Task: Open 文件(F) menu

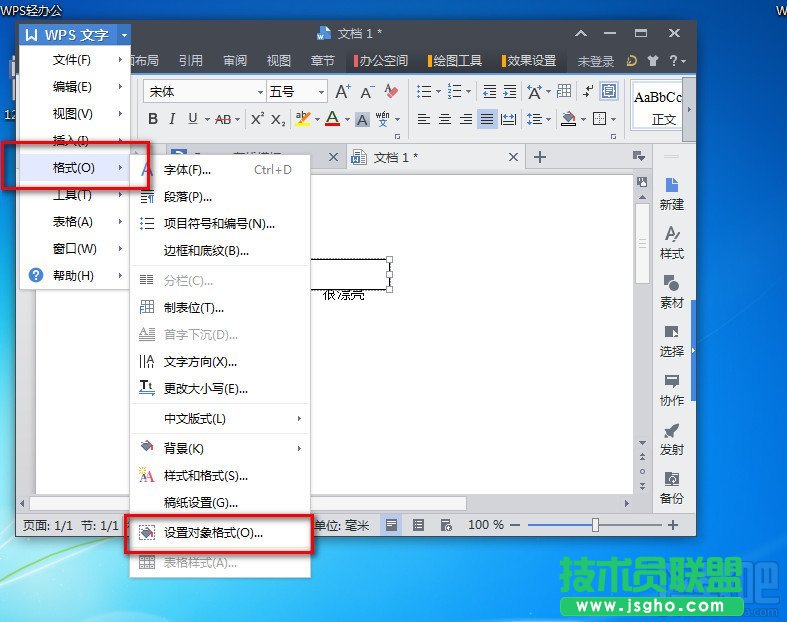Action: (74, 60)
